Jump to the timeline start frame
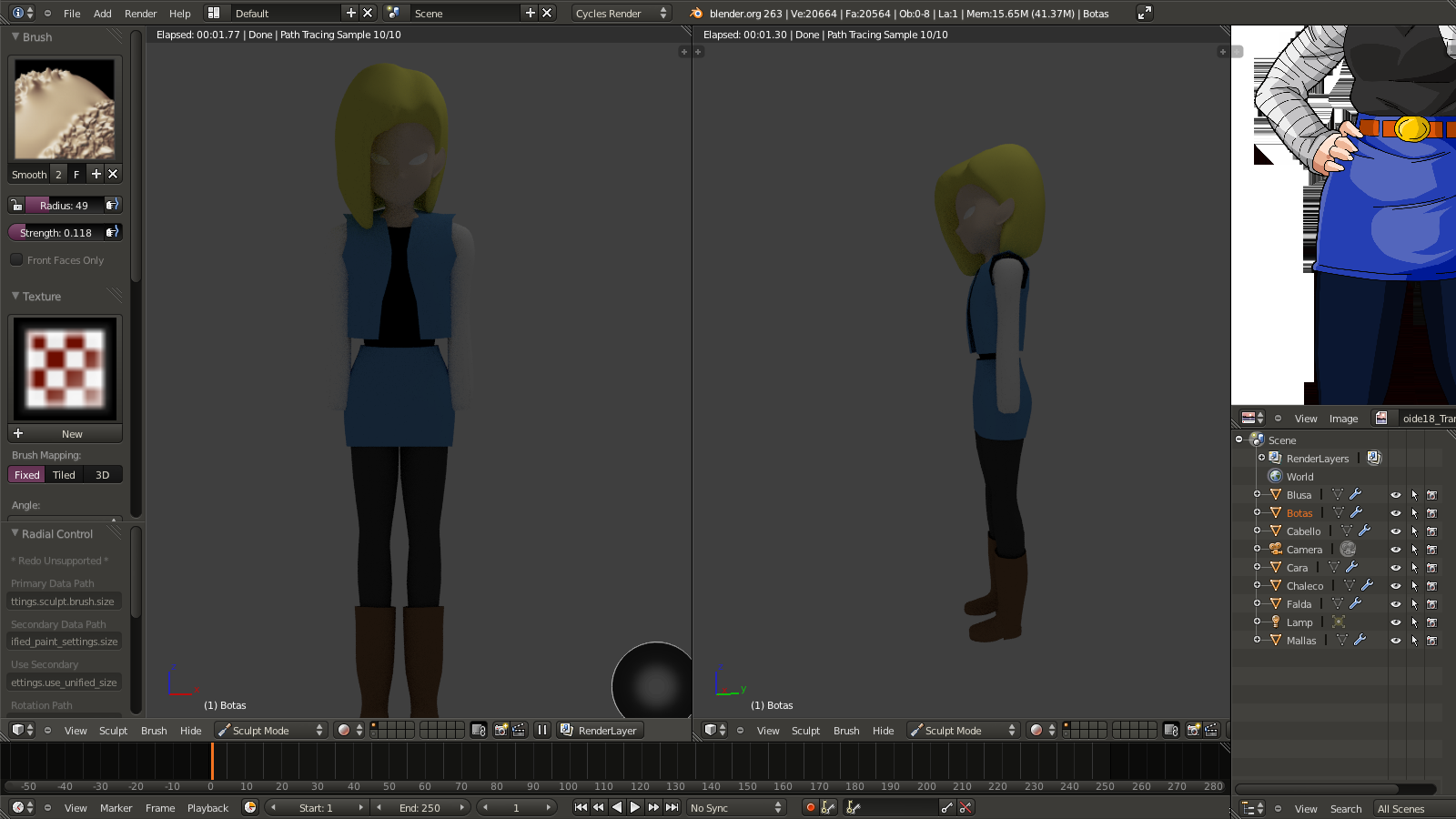The image size is (1456, 819). (x=581, y=807)
